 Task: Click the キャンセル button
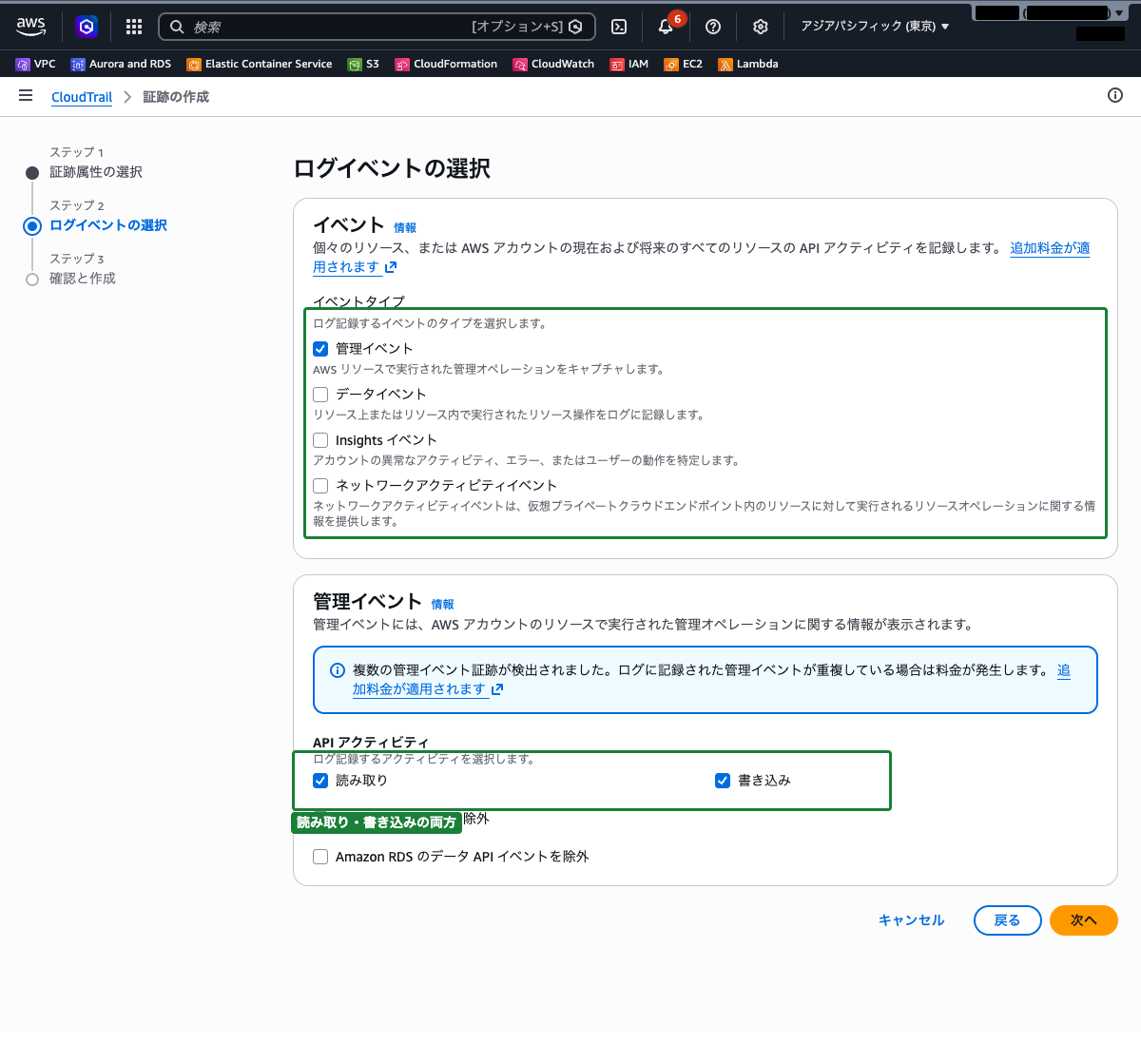(911, 920)
